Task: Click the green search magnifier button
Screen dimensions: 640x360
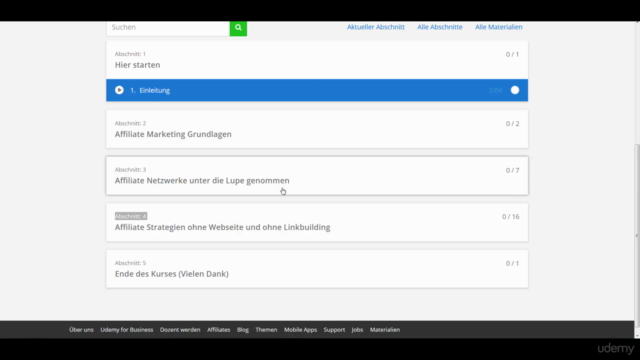Action: coord(238,28)
